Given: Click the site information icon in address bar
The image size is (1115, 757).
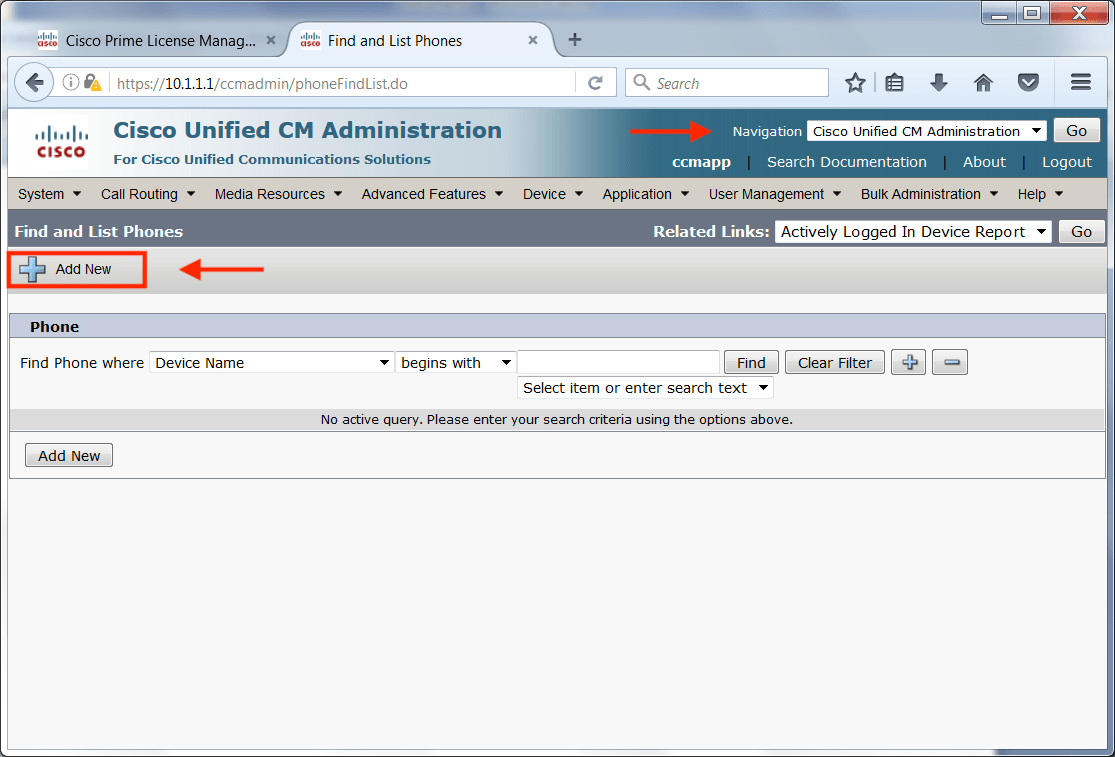Looking at the screenshot, I should click(x=70, y=82).
